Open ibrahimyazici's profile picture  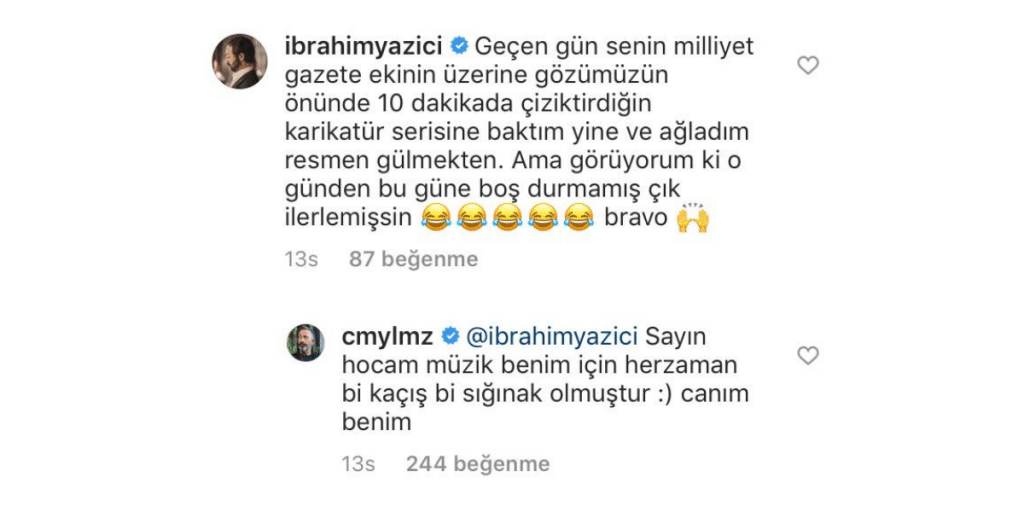[240, 61]
